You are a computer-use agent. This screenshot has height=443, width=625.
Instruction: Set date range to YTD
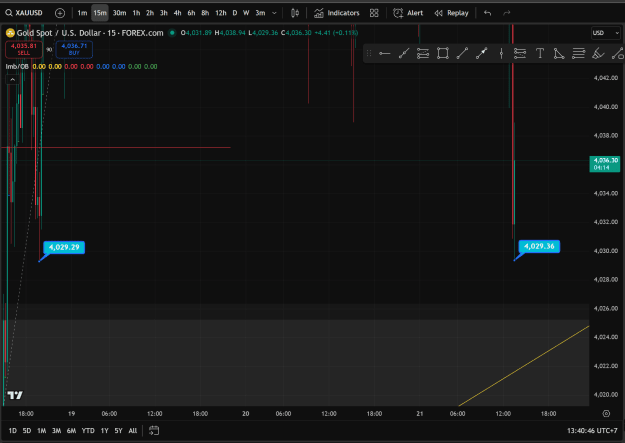(x=88, y=431)
